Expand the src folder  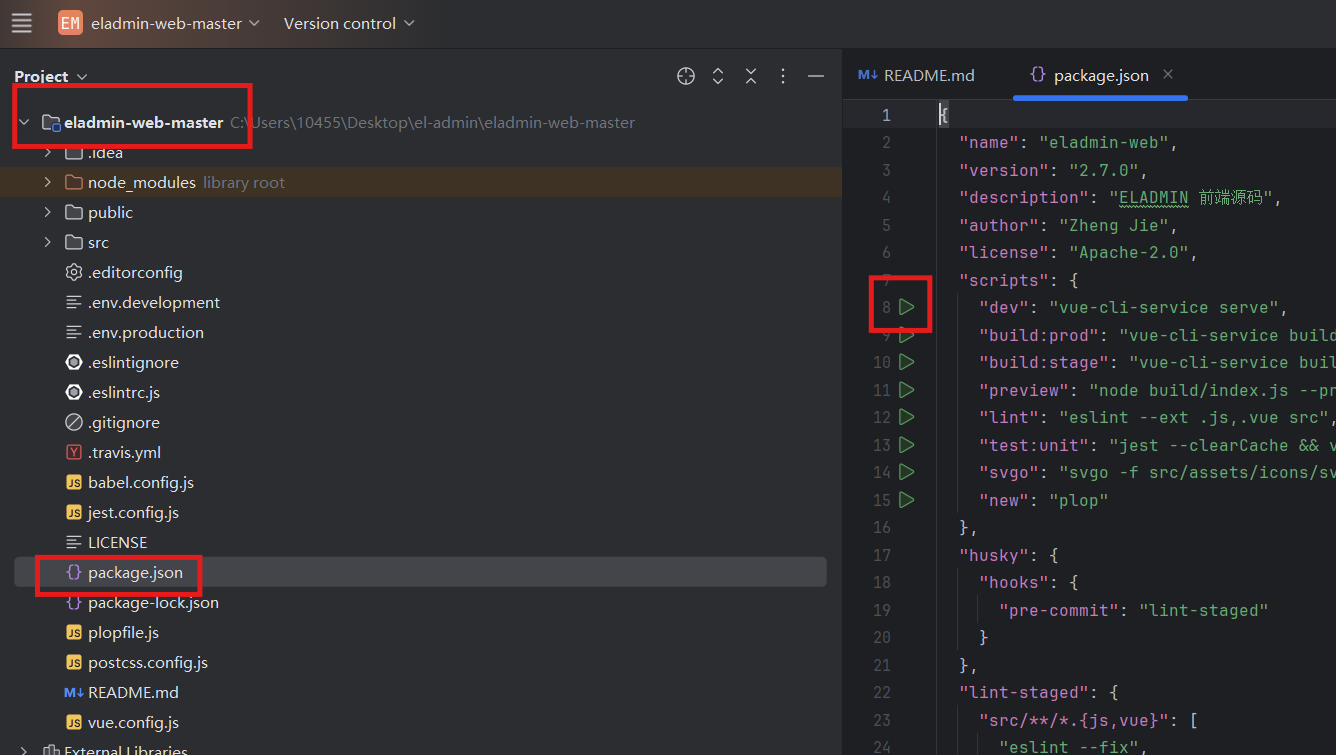click(47, 243)
